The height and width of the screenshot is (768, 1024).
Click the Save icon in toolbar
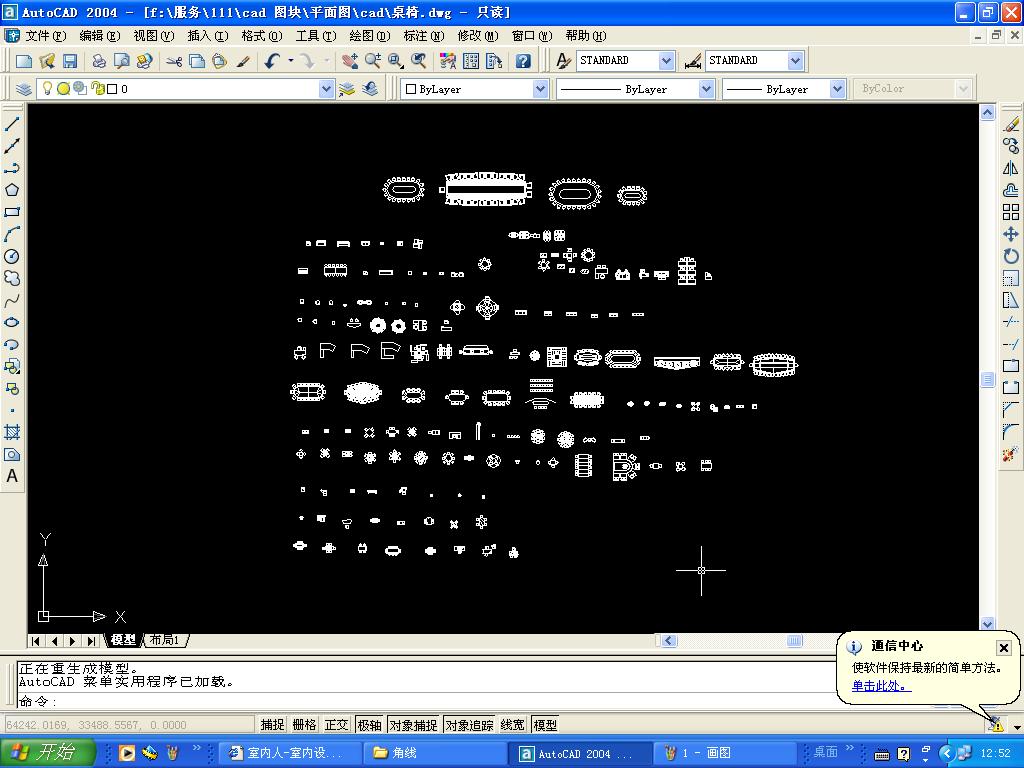(x=70, y=61)
